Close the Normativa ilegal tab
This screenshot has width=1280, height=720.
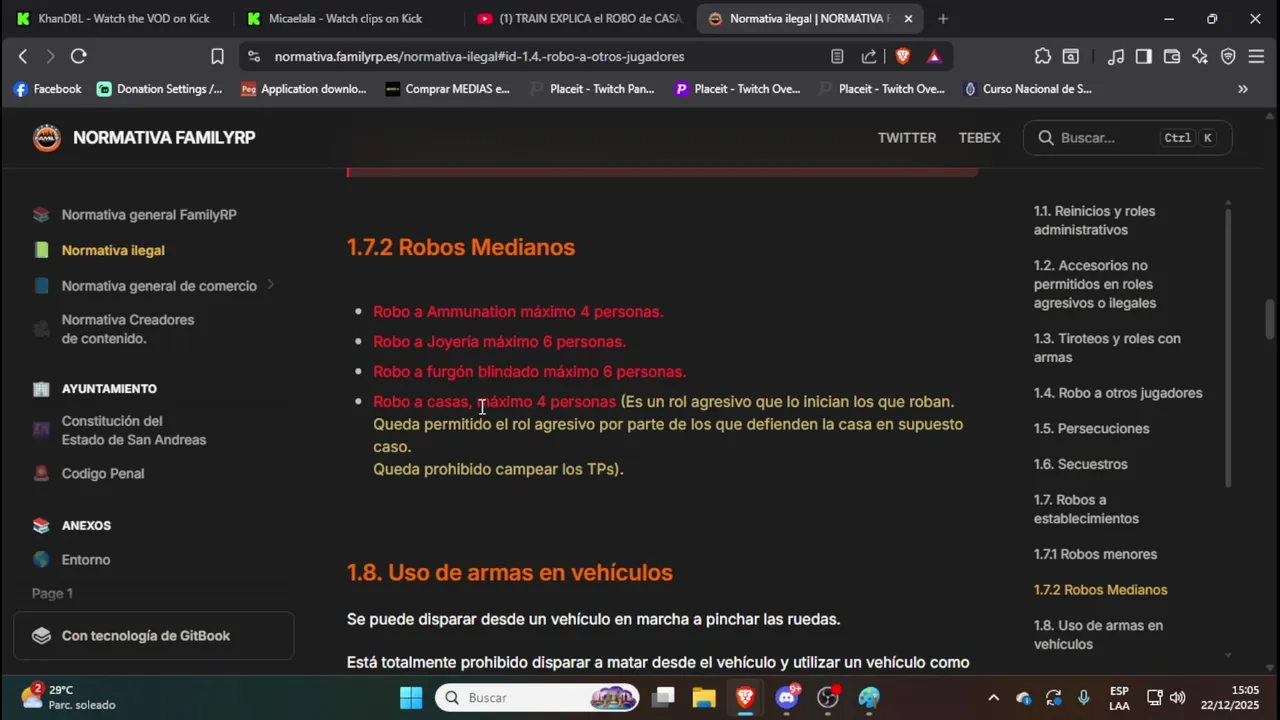click(908, 18)
